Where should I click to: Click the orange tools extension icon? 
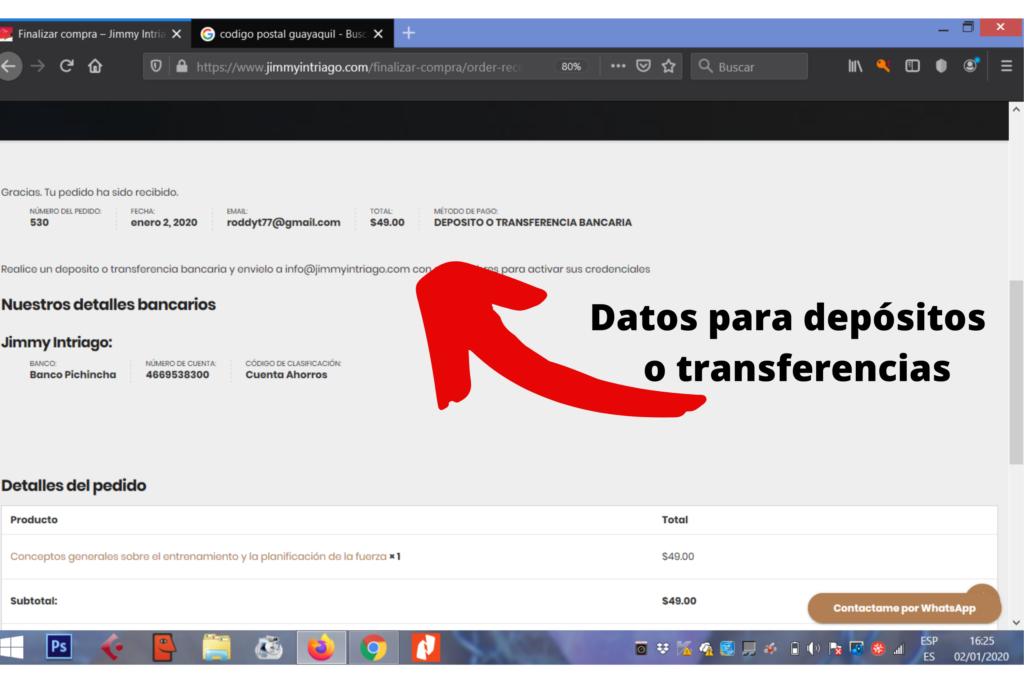[x=883, y=66]
